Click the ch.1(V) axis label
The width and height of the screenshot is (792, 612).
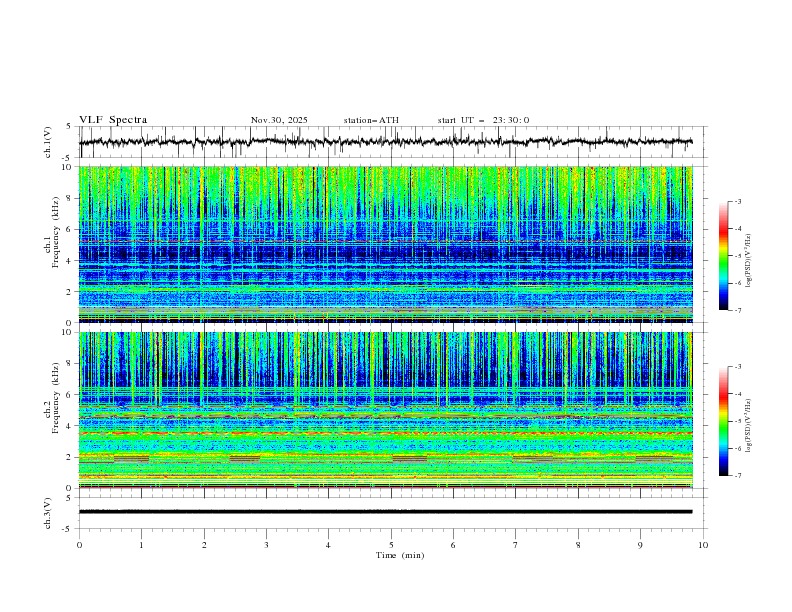[x=49, y=142]
